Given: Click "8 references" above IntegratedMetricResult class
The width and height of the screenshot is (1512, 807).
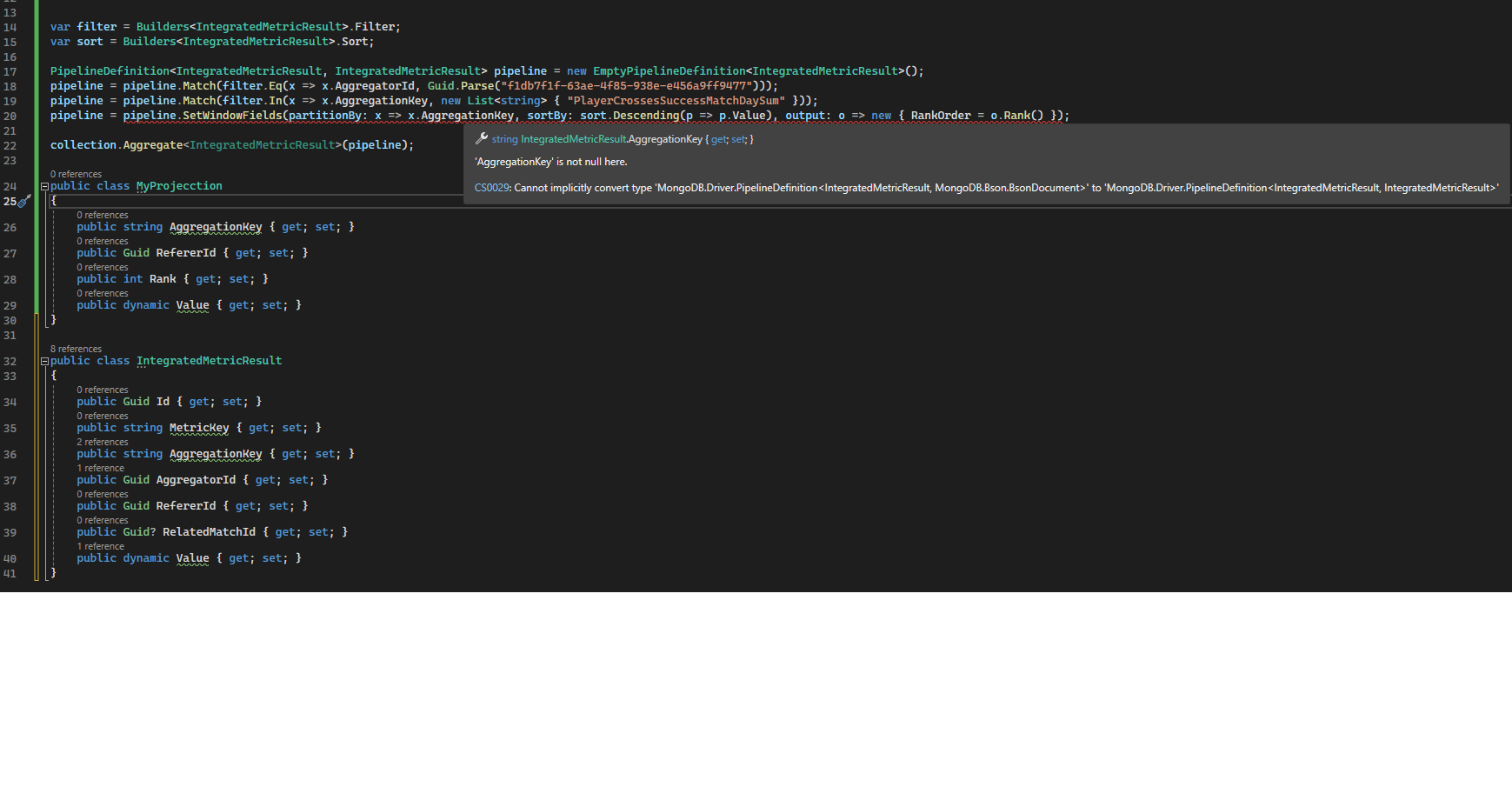Looking at the screenshot, I should click(76, 349).
